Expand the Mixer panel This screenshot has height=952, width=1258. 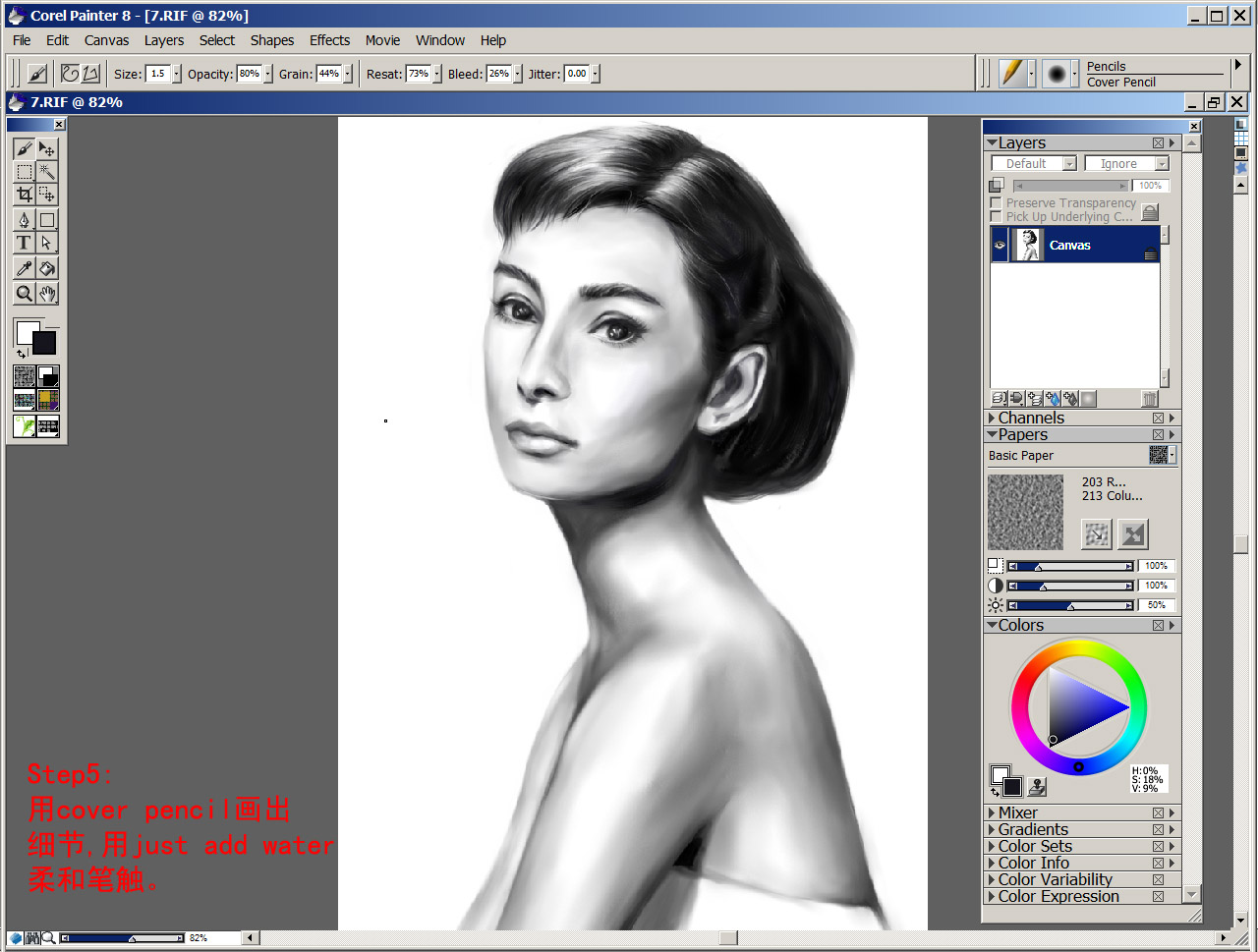pyautogui.click(x=992, y=813)
